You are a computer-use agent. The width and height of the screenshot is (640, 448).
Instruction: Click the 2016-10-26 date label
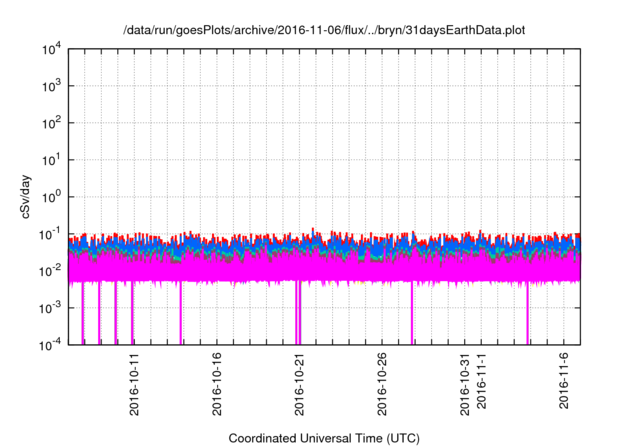382,384
